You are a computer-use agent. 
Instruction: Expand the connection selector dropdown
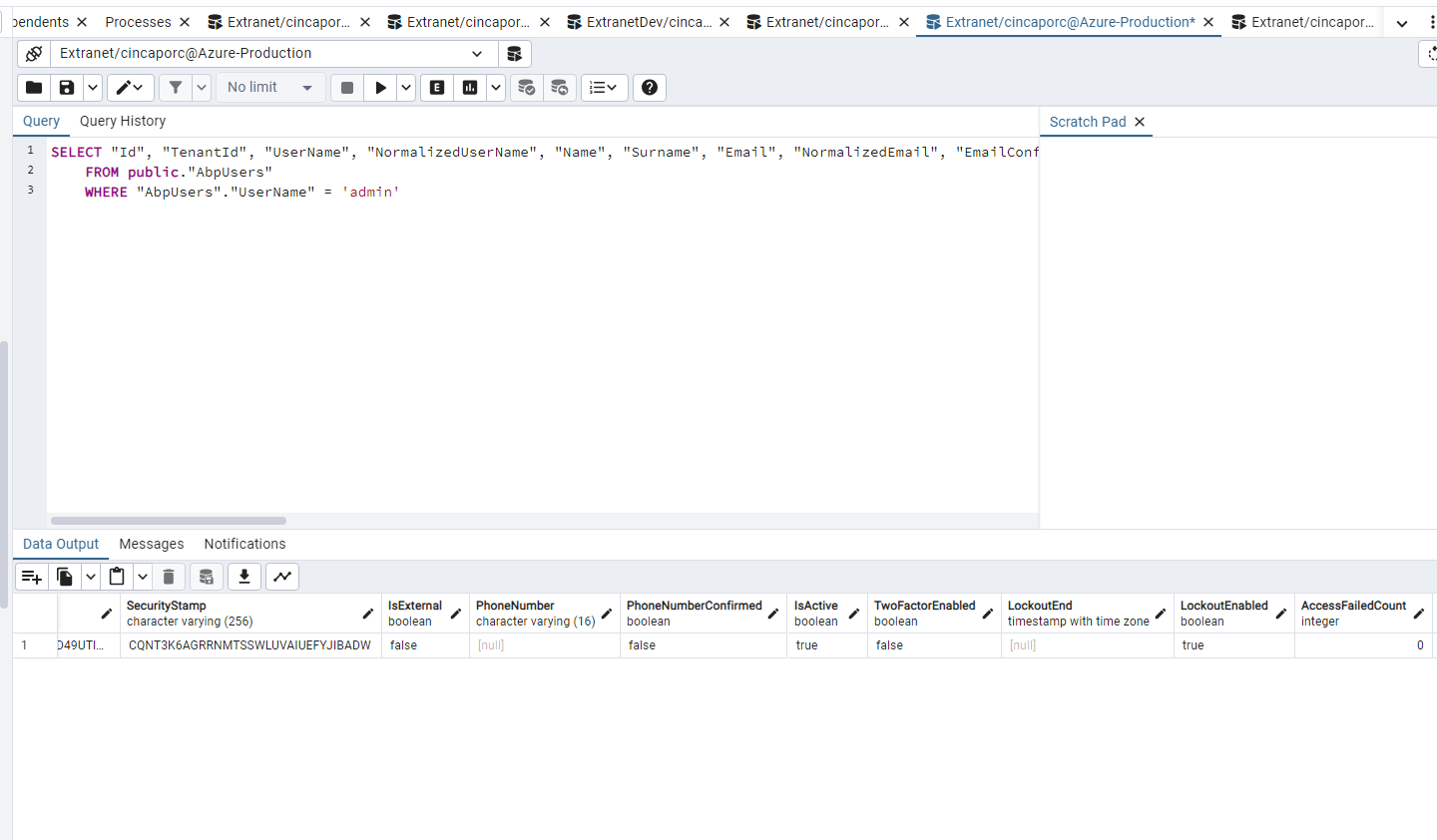tap(477, 54)
